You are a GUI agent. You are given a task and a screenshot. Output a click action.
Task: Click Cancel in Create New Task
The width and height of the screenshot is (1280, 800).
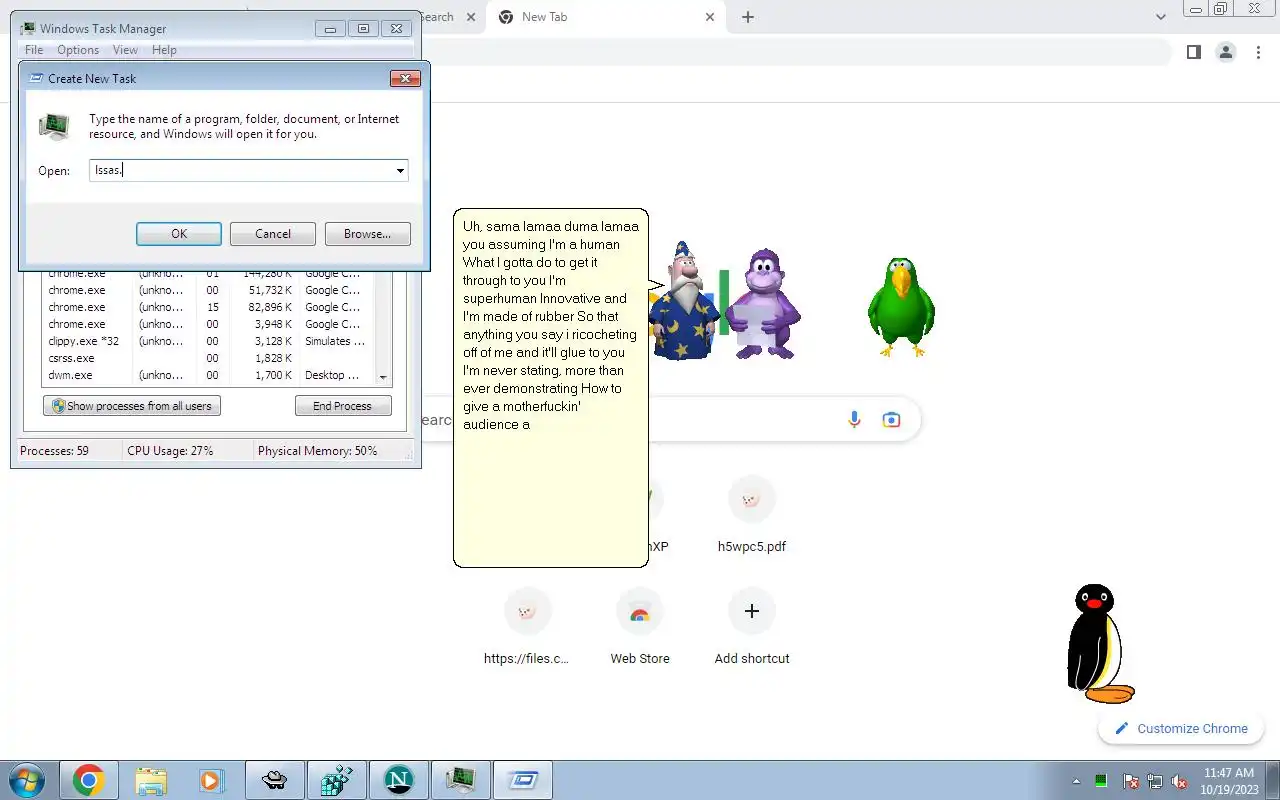[273, 234]
